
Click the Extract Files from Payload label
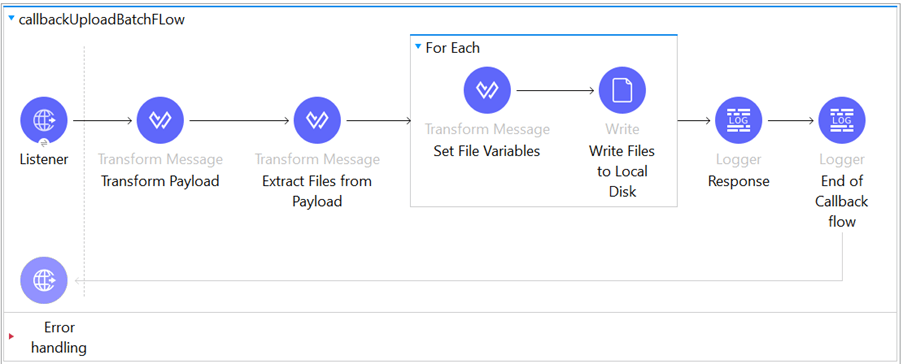click(317, 191)
